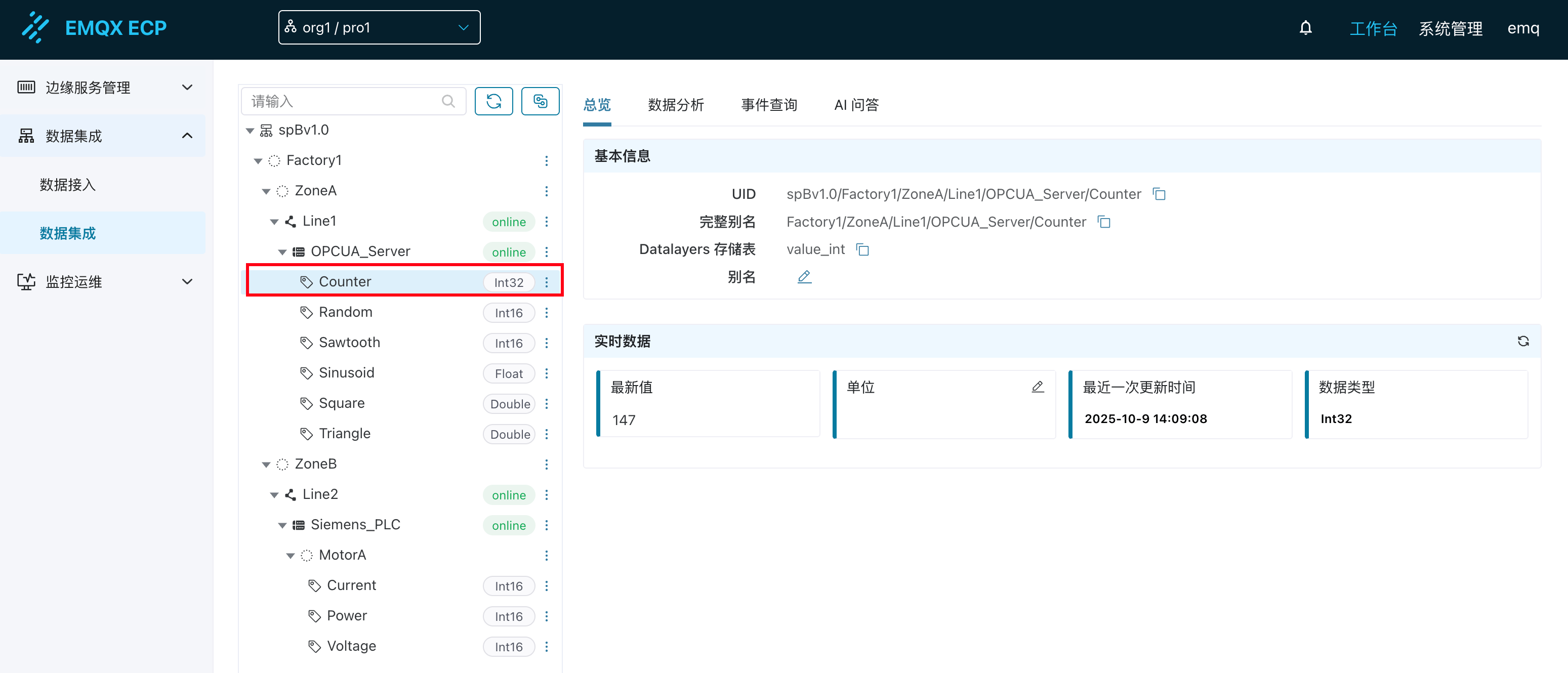Copy the Datalayers storage table name
The image size is (1568, 673).
862,249
